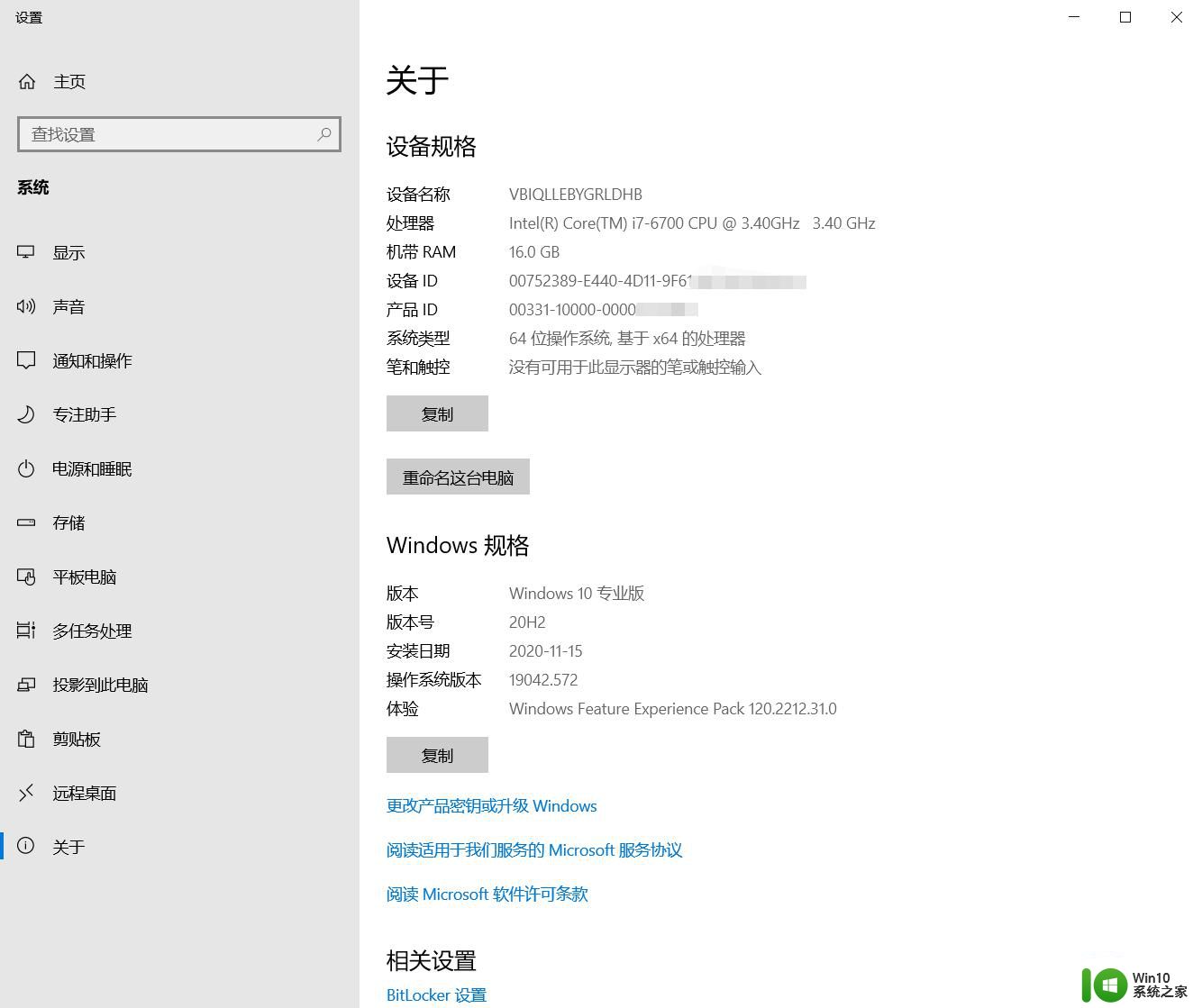Open 阅读 Microsoft 软件许可条款 link
Viewport: 1193px width, 1008px height.
[487, 894]
